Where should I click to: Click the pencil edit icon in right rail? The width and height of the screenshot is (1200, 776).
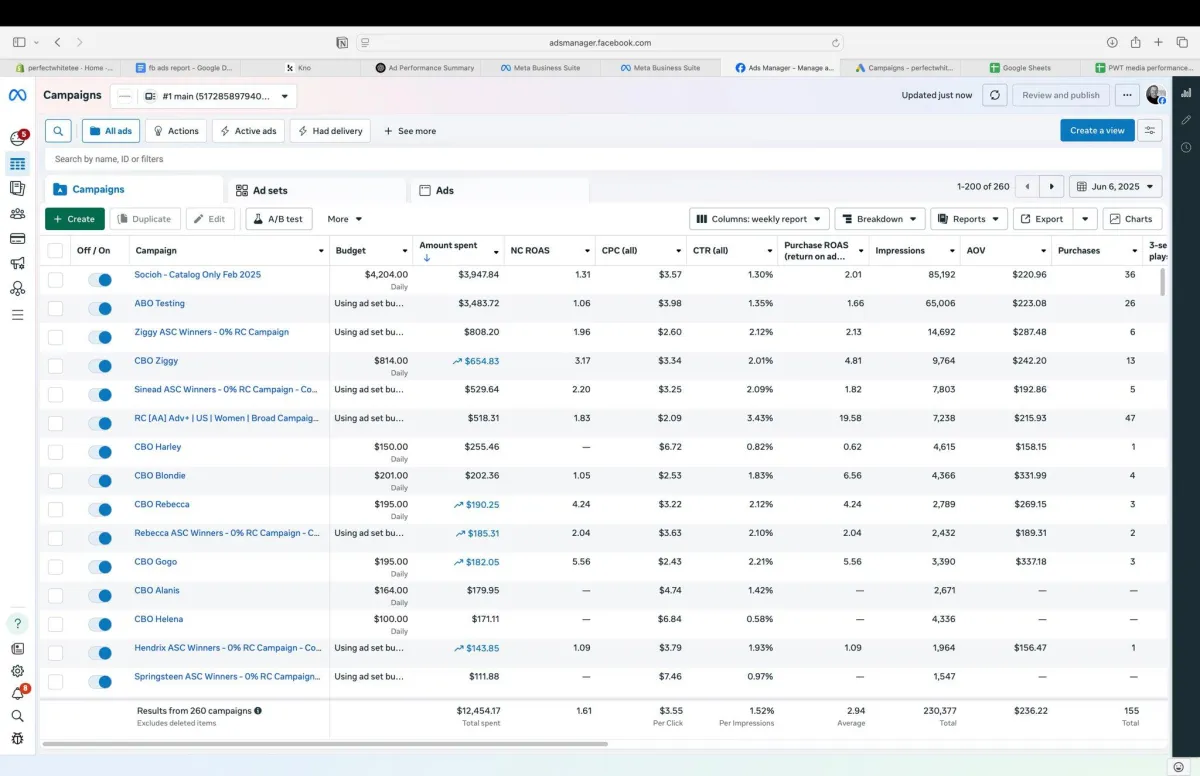[x=1186, y=120]
